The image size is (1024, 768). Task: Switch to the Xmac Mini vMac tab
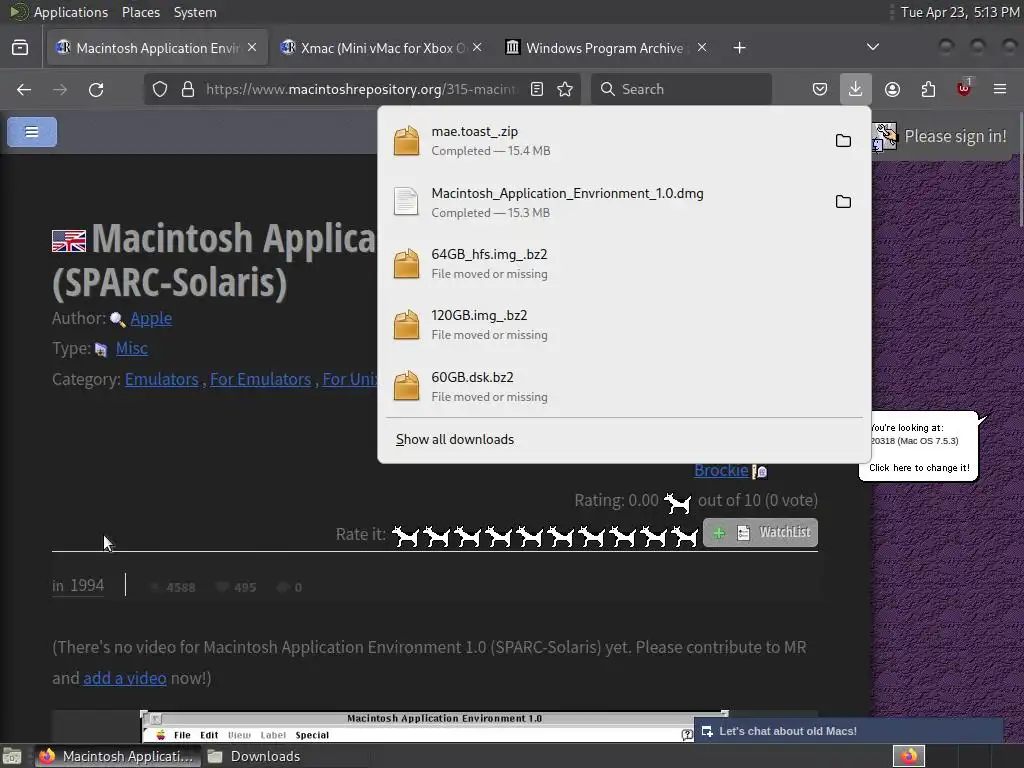click(382, 48)
